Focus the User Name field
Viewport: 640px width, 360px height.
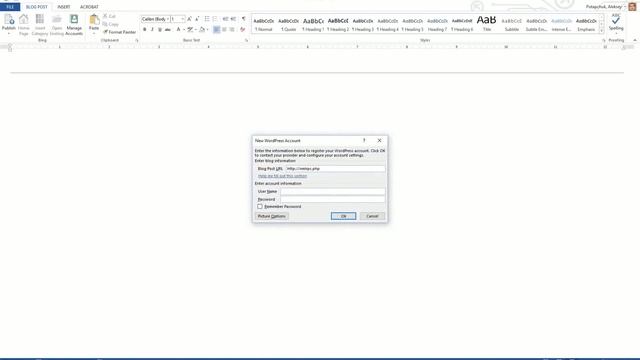tap(332, 191)
